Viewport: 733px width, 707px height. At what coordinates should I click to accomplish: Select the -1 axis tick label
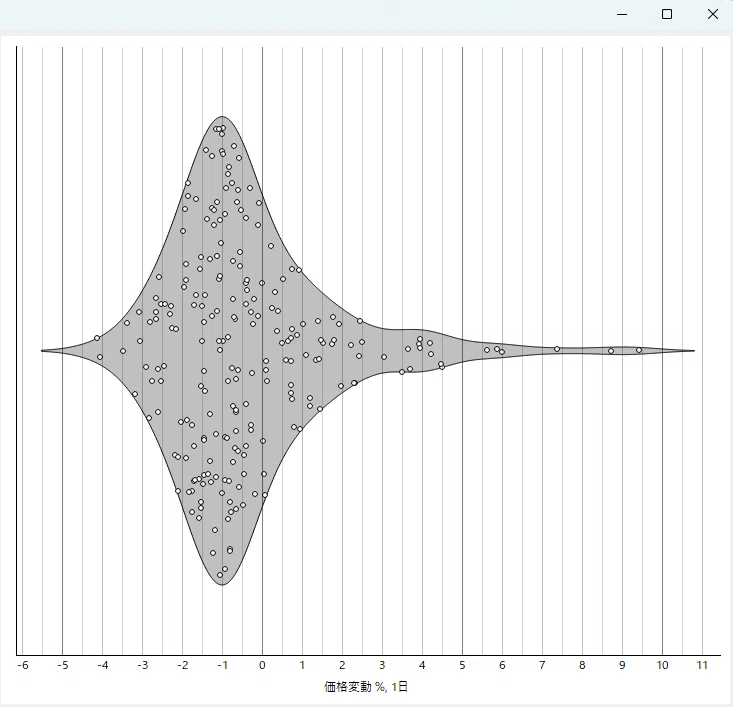tap(223, 665)
